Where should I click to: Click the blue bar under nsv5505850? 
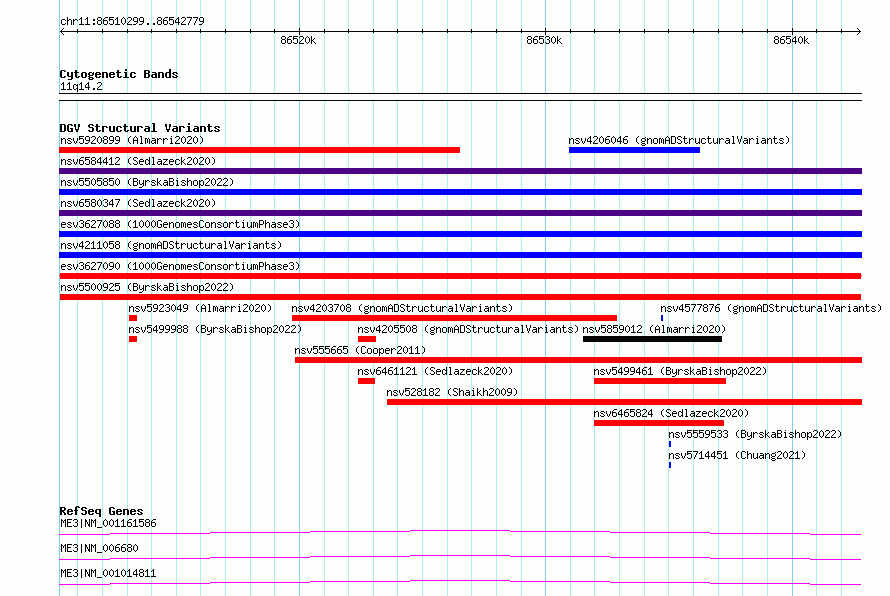[x=460, y=192]
